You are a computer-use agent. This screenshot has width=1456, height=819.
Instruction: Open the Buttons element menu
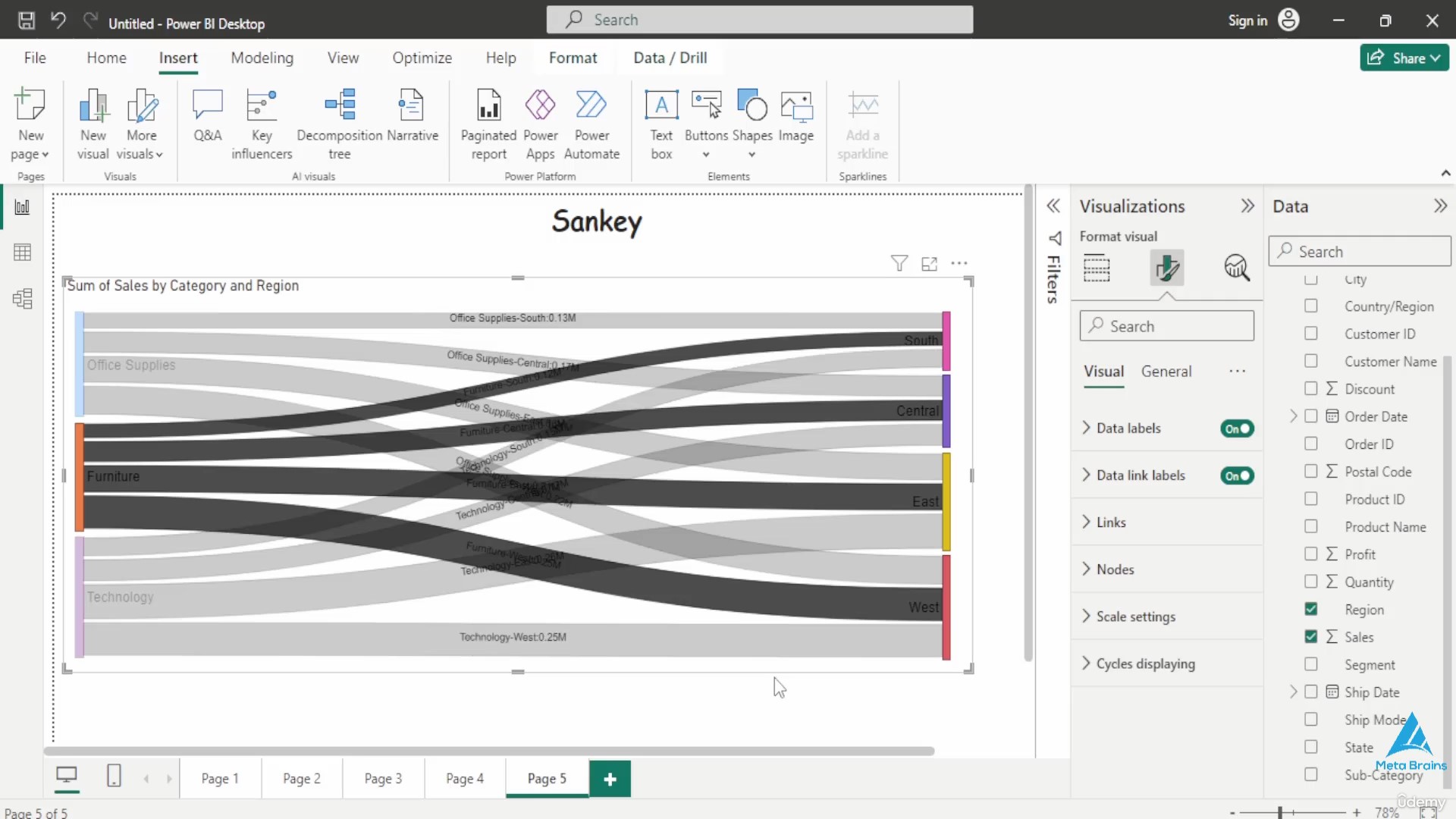(706, 124)
